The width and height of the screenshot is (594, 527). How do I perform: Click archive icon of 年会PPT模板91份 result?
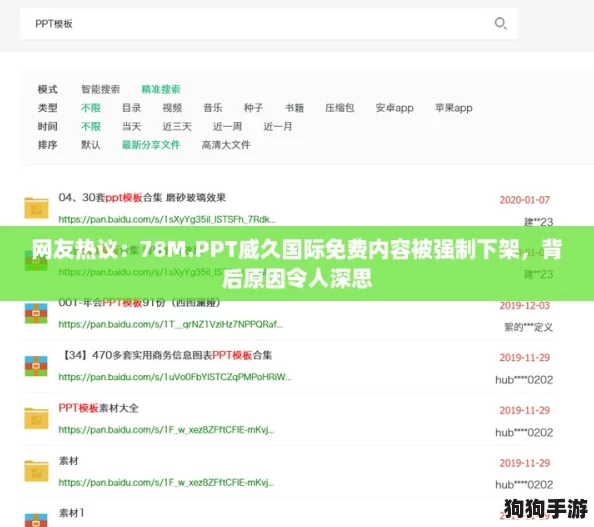pos(36,313)
